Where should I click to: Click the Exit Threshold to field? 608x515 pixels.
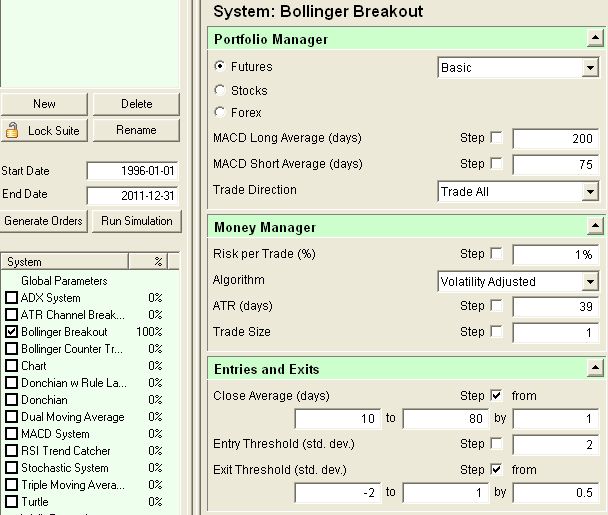446,493
